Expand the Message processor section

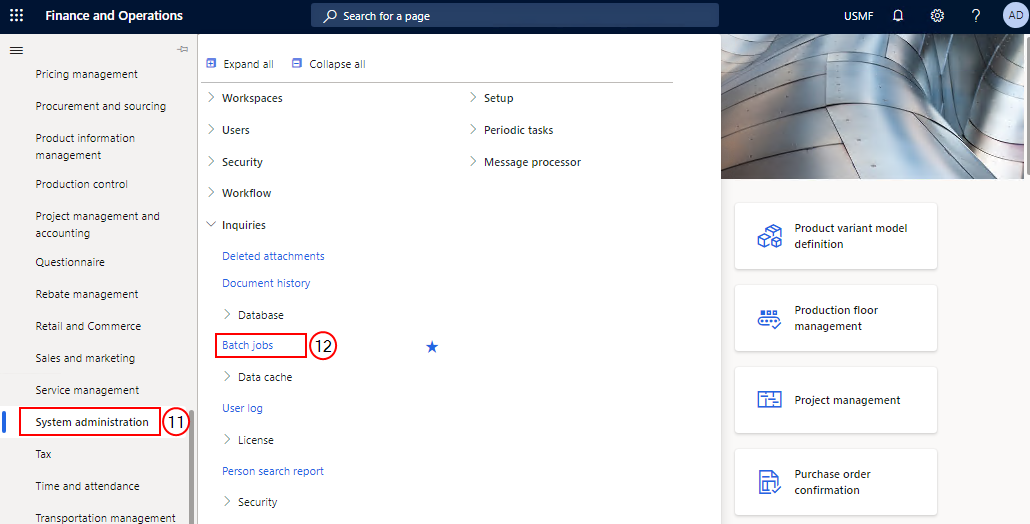(x=473, y=161)
